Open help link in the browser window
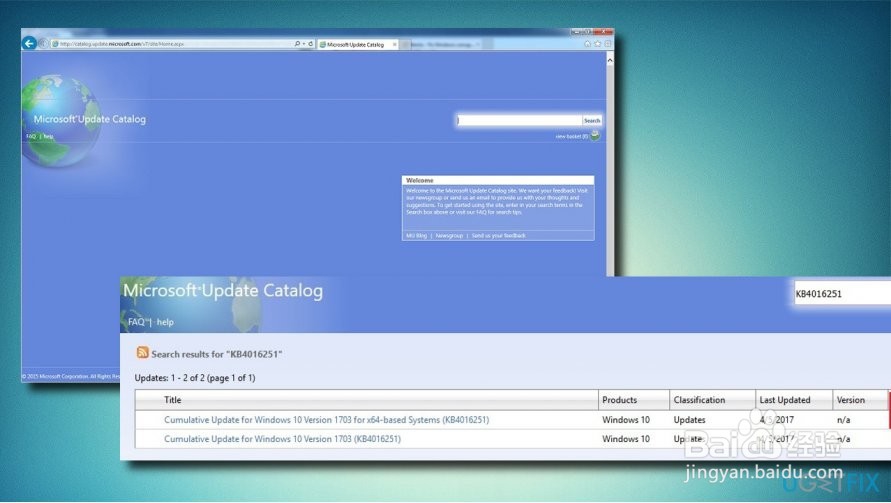The width and height of the screenshot is (891, 503). 48,136
